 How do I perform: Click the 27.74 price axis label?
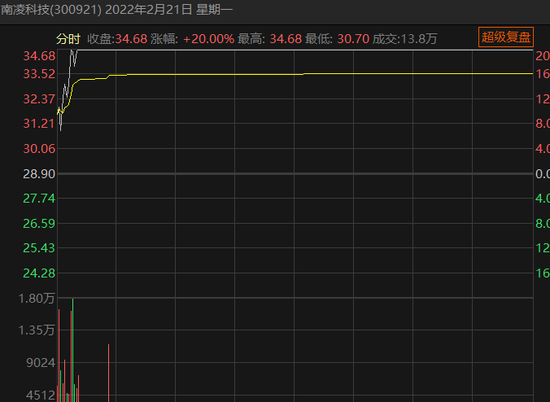(39, 199)
